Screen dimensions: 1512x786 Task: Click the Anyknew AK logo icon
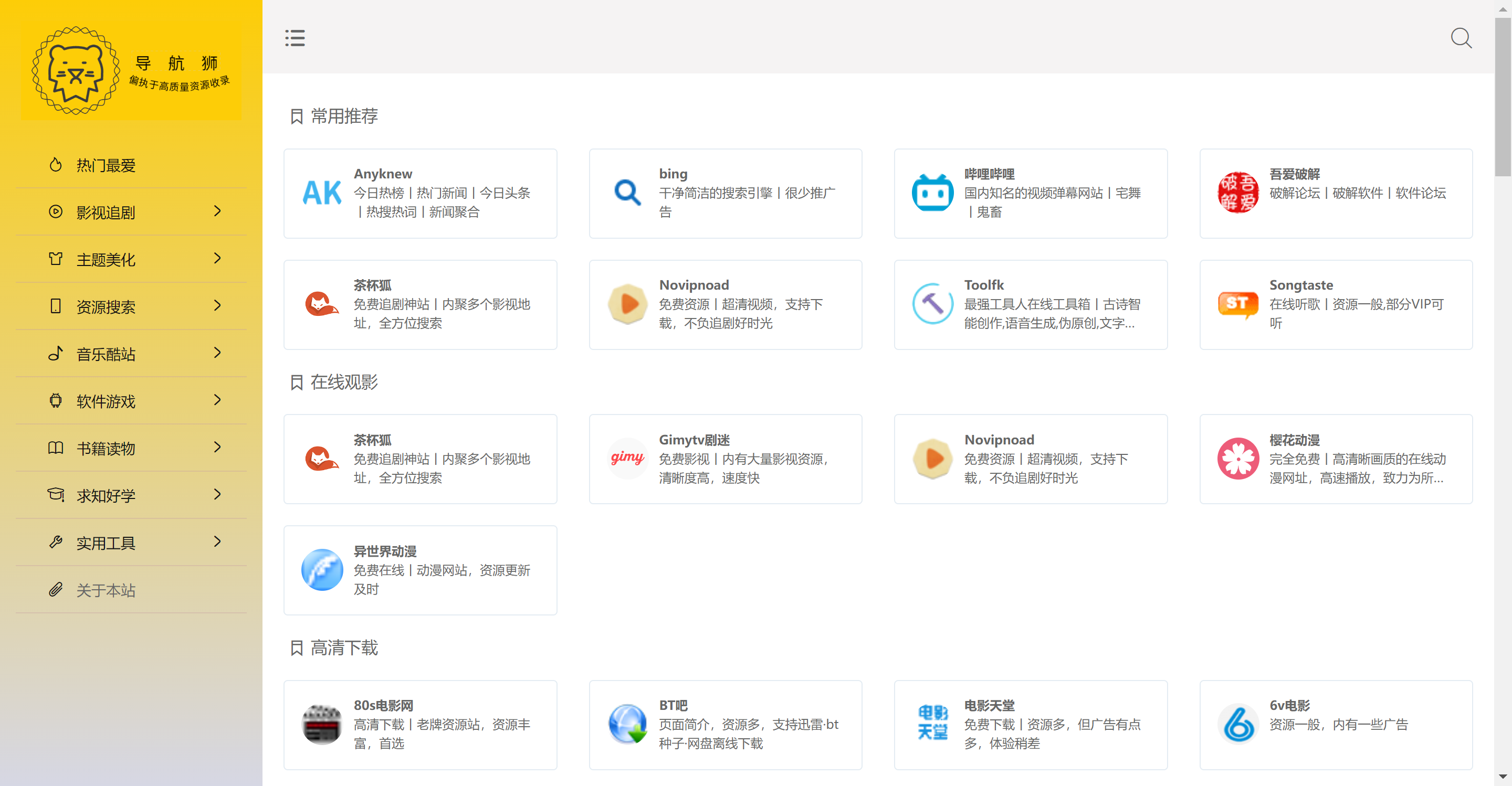click(322, 193)
